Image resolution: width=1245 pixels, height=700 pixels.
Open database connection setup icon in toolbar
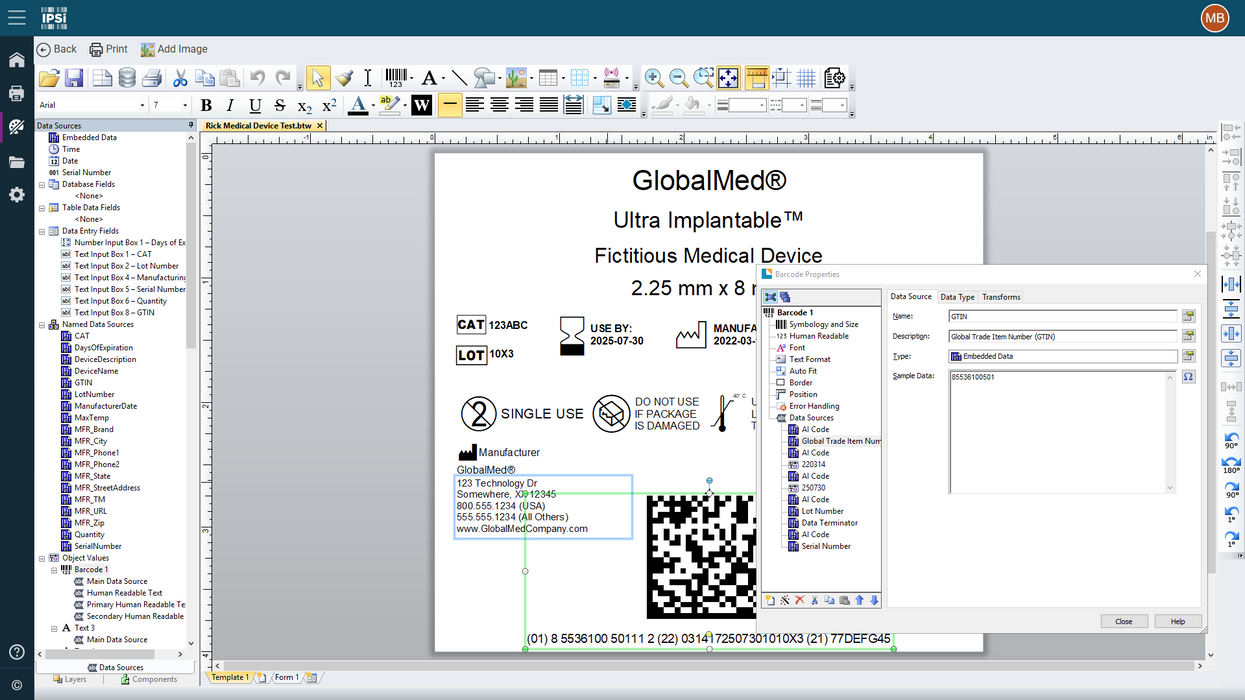(127, 78)
